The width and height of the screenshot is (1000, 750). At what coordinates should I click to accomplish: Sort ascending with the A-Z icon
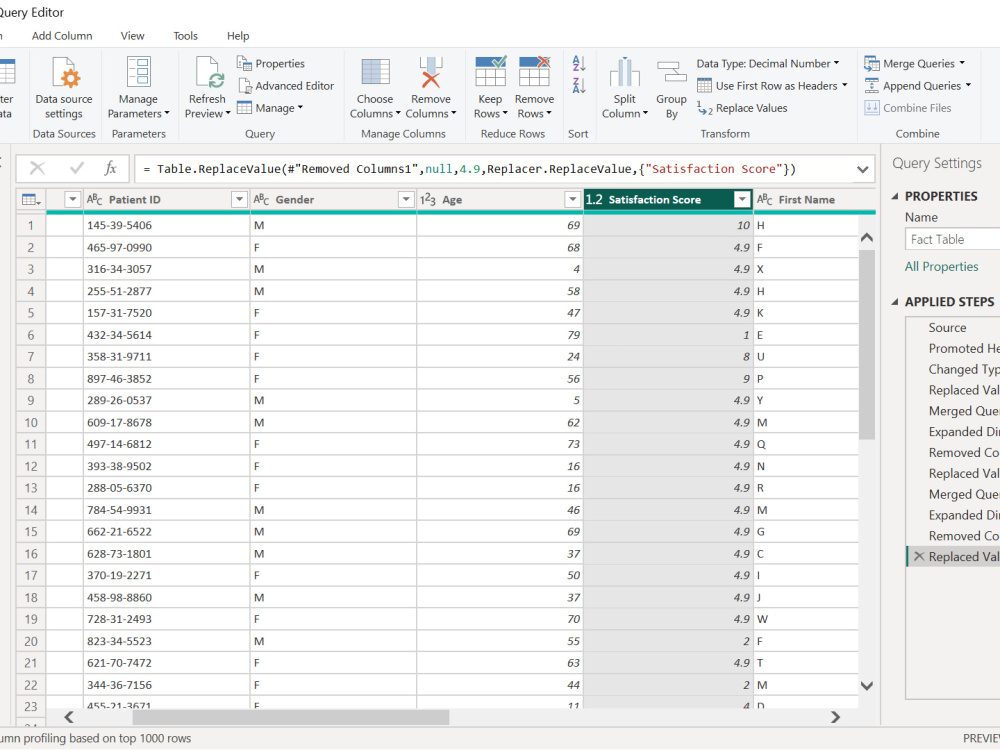(x=578, y=63)
